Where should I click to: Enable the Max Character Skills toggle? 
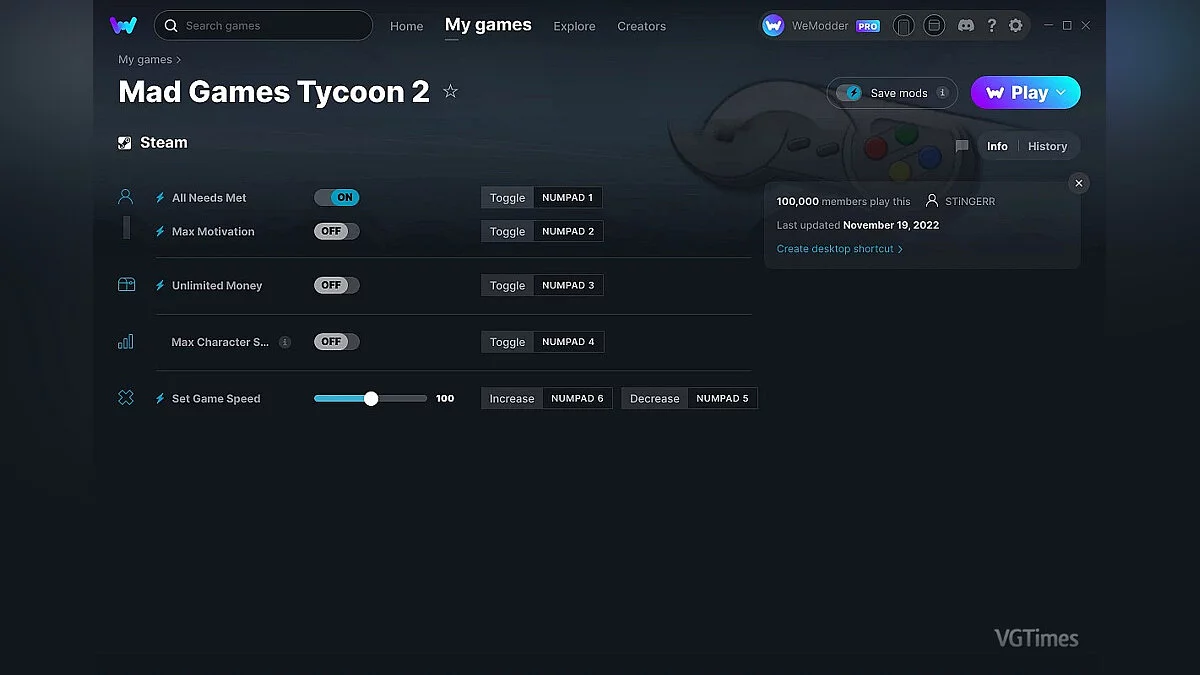pos(337,342)
